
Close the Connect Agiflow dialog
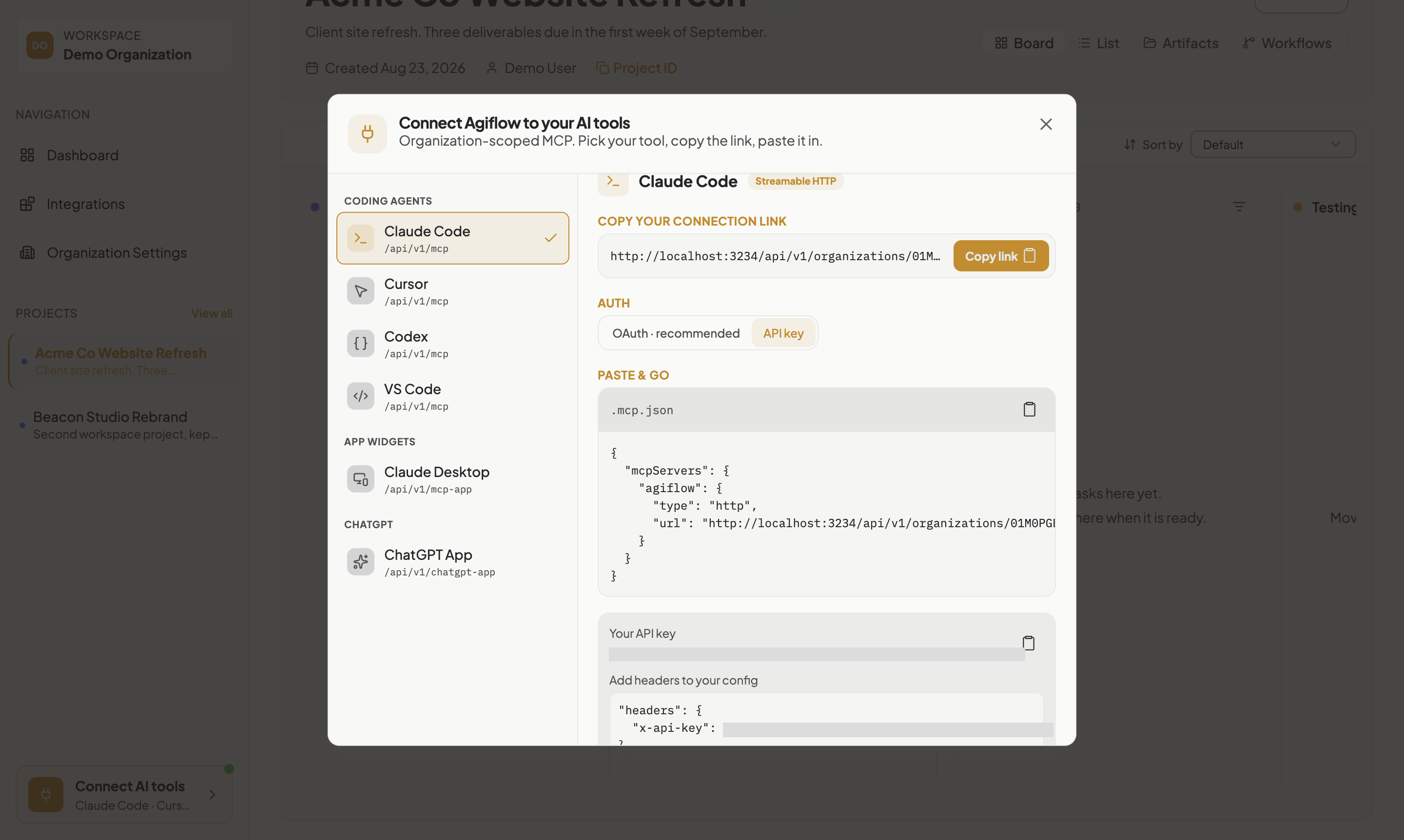(1046, 124)
